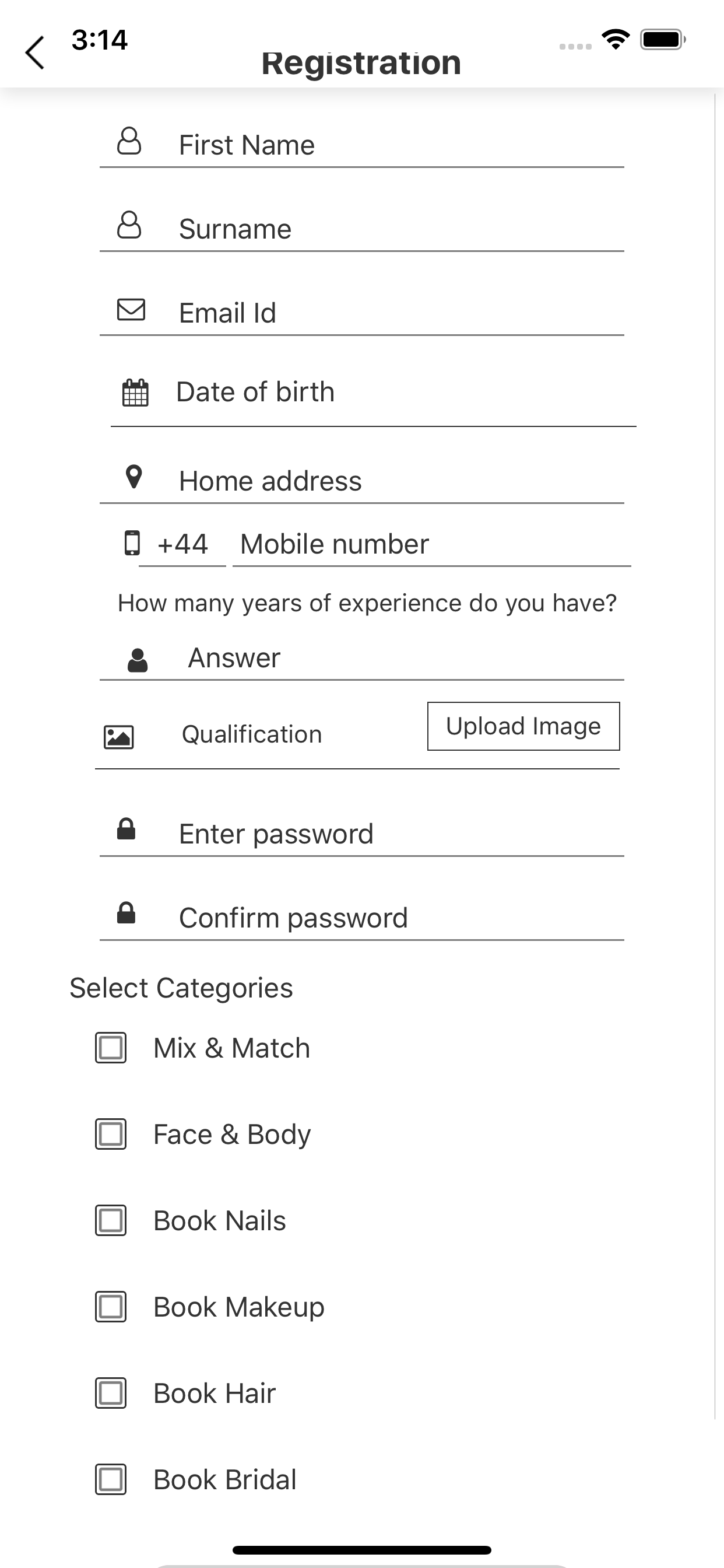Click the calendar icon for date of birth
This screenshot has width=724, height=1568.
135,392
